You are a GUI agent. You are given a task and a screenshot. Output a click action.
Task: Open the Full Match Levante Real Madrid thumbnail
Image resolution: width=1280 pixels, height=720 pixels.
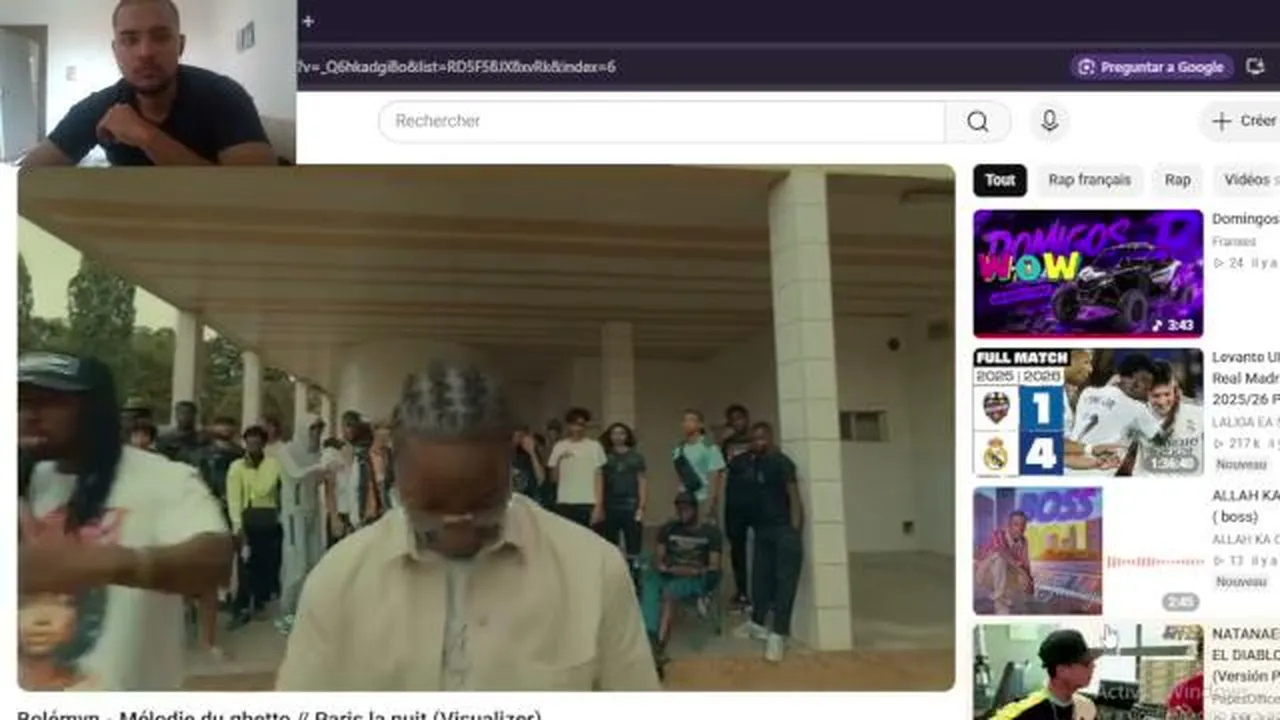pyautogui.click(x=1088, y=412)
